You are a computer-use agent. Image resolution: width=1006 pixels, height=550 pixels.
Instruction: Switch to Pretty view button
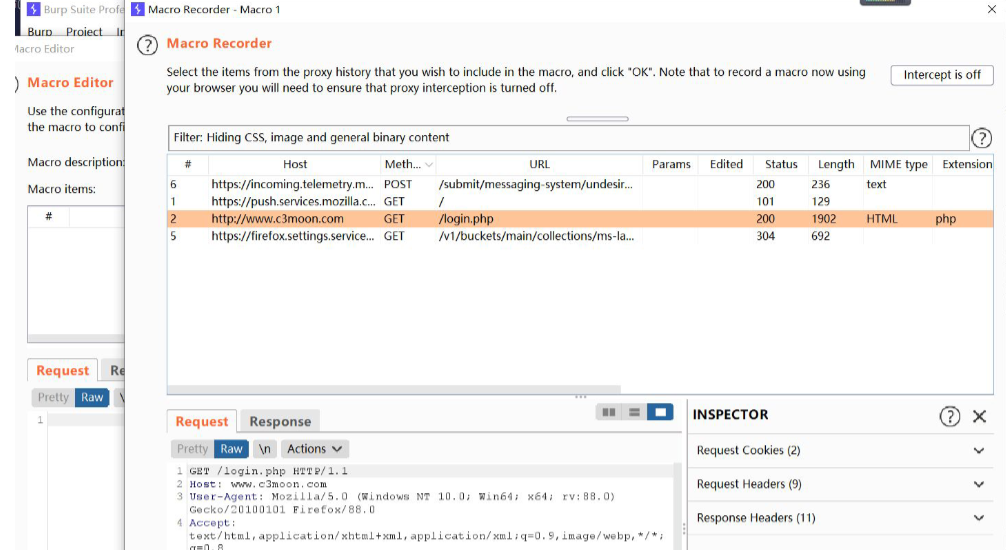(x=192, y=449)
